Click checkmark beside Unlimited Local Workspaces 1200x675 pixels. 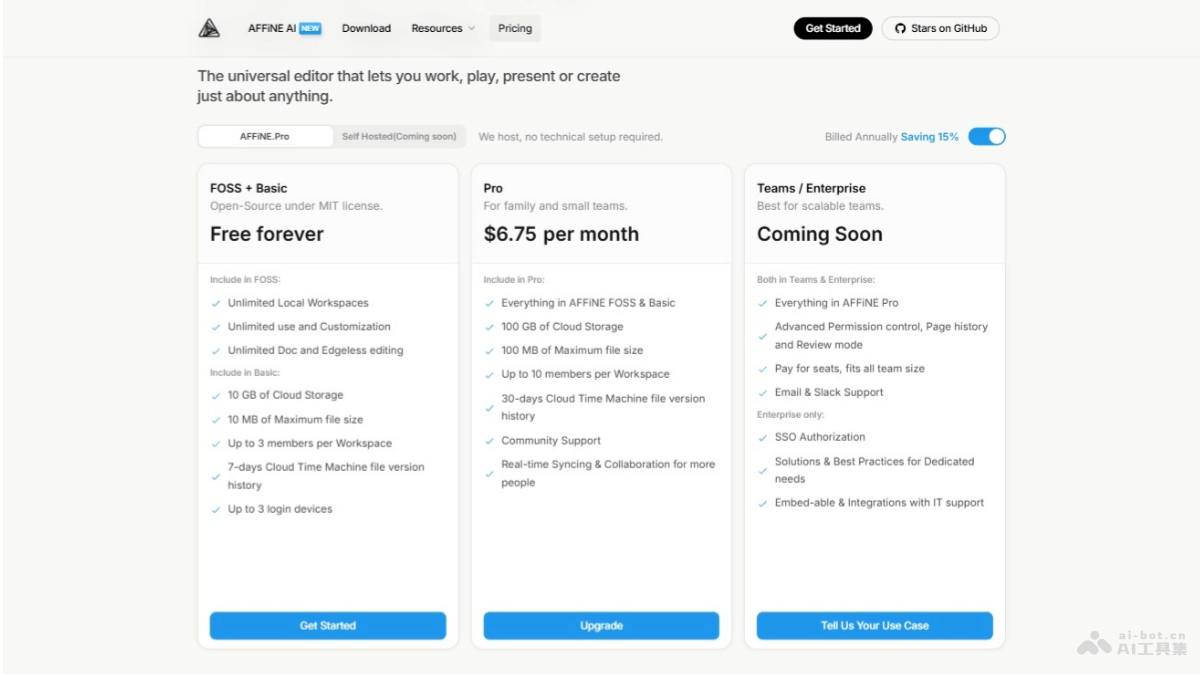pyautogui.click(x=216, y=303)
